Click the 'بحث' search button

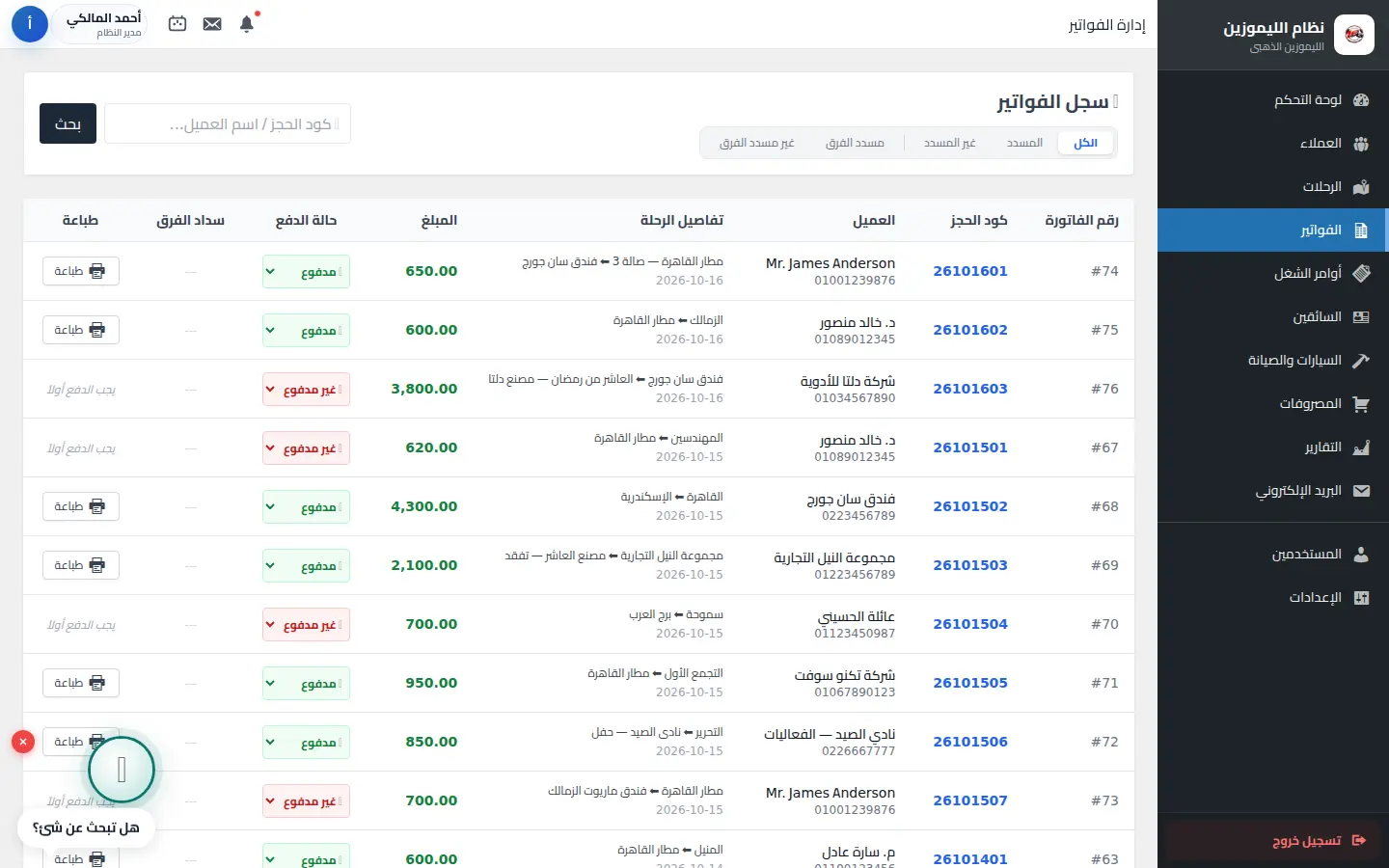click(x=68, y=123)
